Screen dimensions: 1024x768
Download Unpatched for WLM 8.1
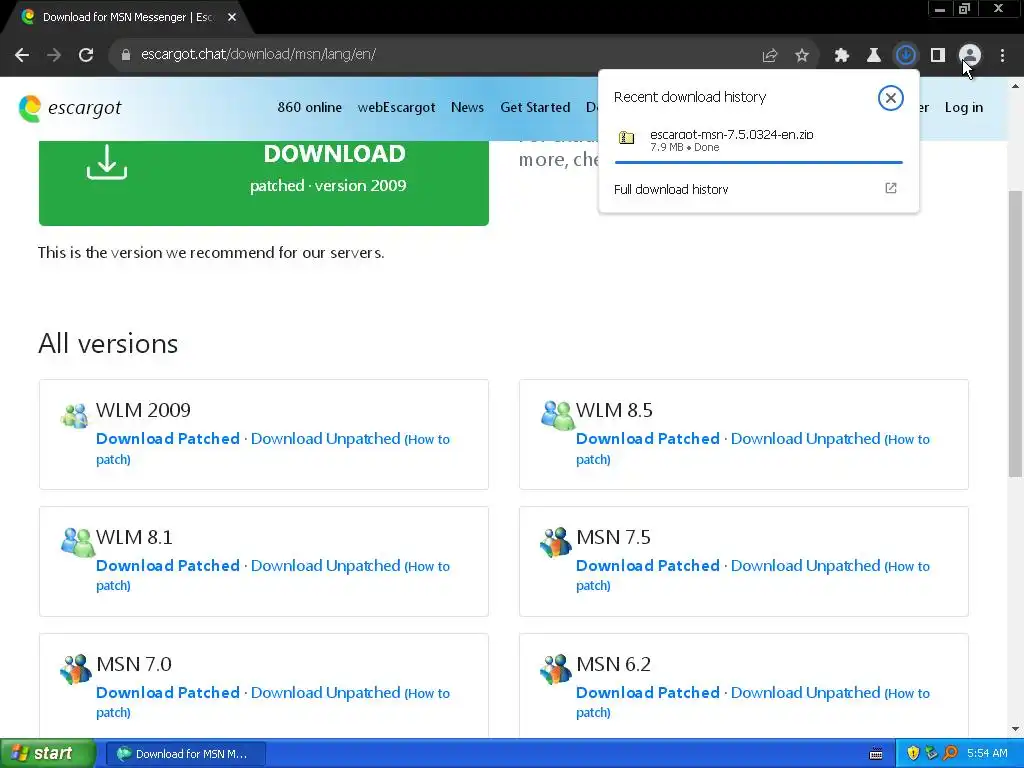point(325,566)
